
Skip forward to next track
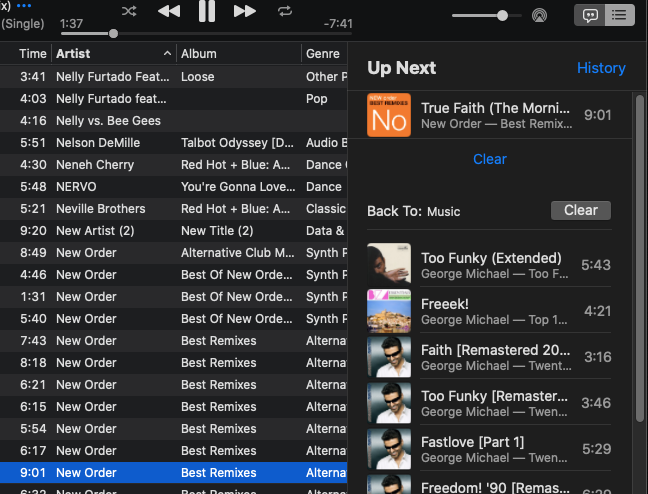click(x=245, y=11)
